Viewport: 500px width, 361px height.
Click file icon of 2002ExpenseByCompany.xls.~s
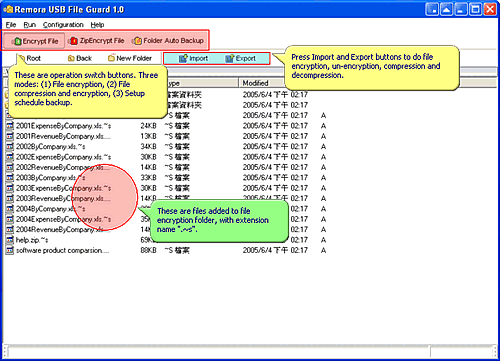10,157
